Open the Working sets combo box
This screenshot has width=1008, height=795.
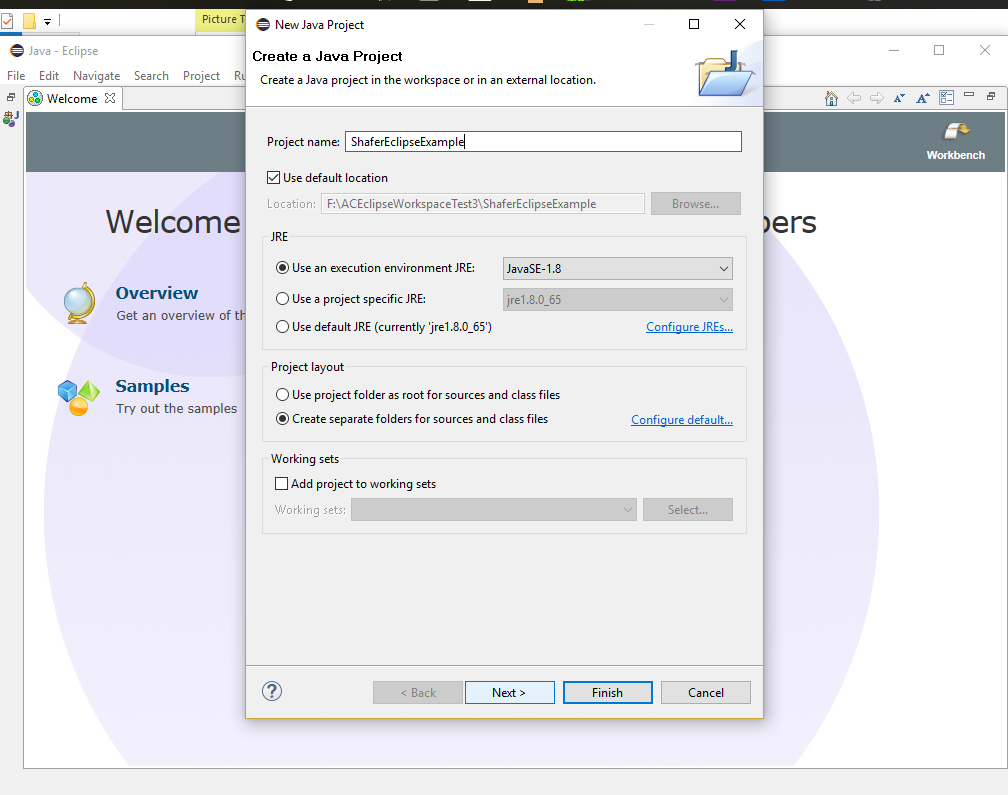point(494,510)
